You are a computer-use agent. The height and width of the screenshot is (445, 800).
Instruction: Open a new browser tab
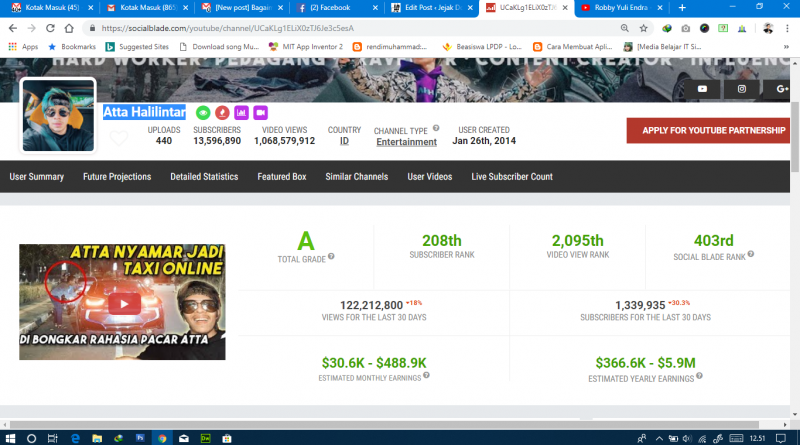(x=682, y=8)
